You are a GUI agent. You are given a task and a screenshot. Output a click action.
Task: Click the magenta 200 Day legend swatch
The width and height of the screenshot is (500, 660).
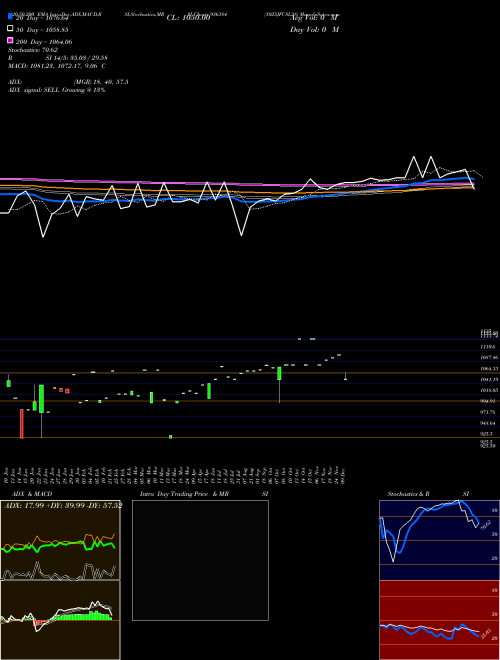click(10, 40)
